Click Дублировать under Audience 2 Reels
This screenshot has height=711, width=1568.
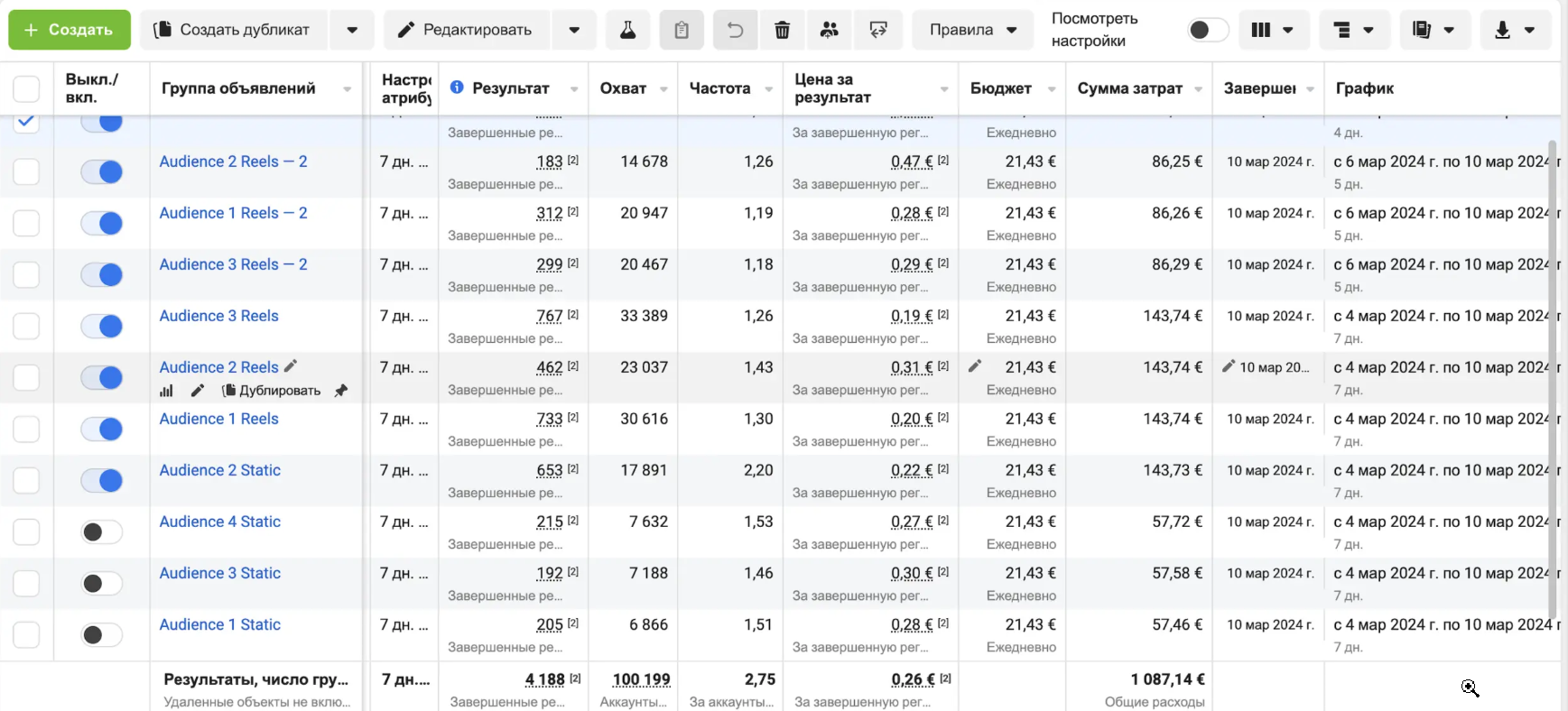pos(271,391)
